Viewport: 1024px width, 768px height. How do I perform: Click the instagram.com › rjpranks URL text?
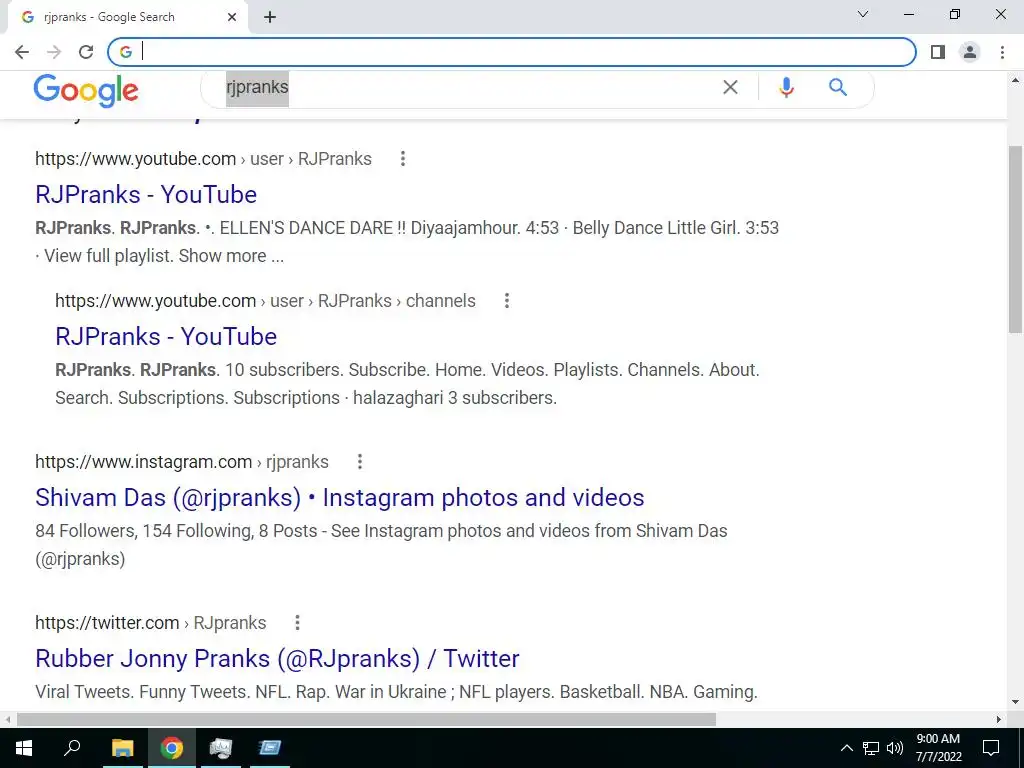tap(182, 462)
